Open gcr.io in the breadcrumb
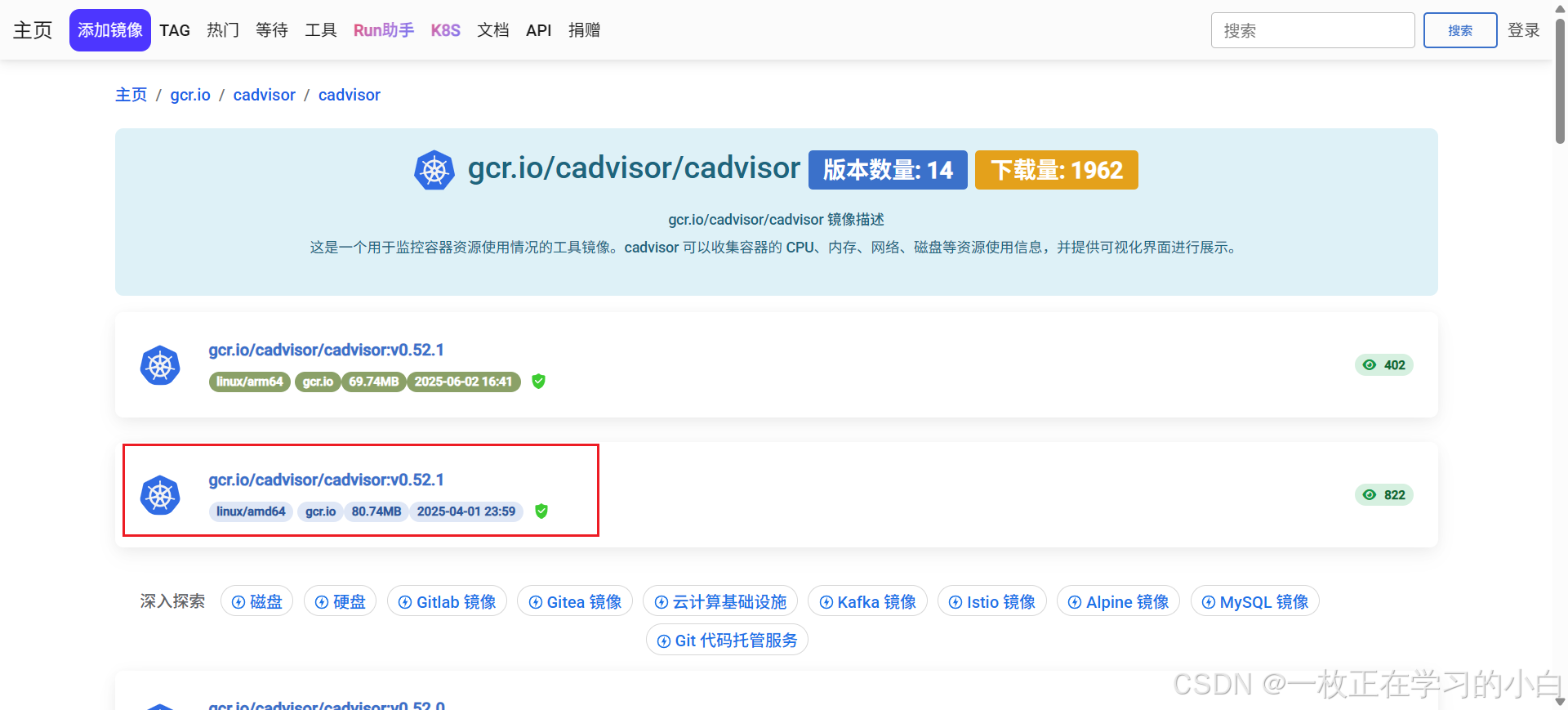The image size is (1568, 710). point(190,95)
